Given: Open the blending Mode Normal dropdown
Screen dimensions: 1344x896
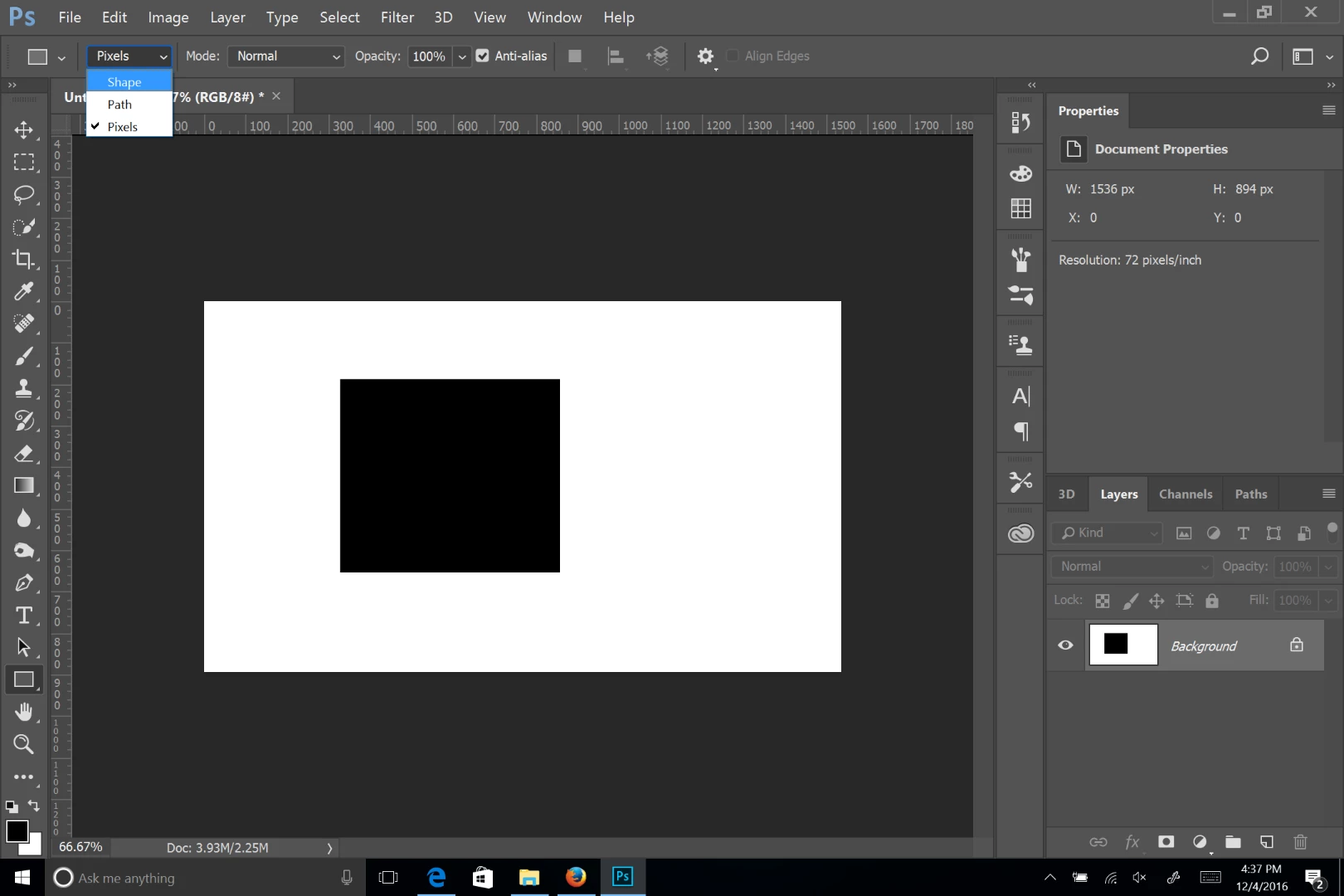Looking at the screenshot, I should tap(286, 56).
